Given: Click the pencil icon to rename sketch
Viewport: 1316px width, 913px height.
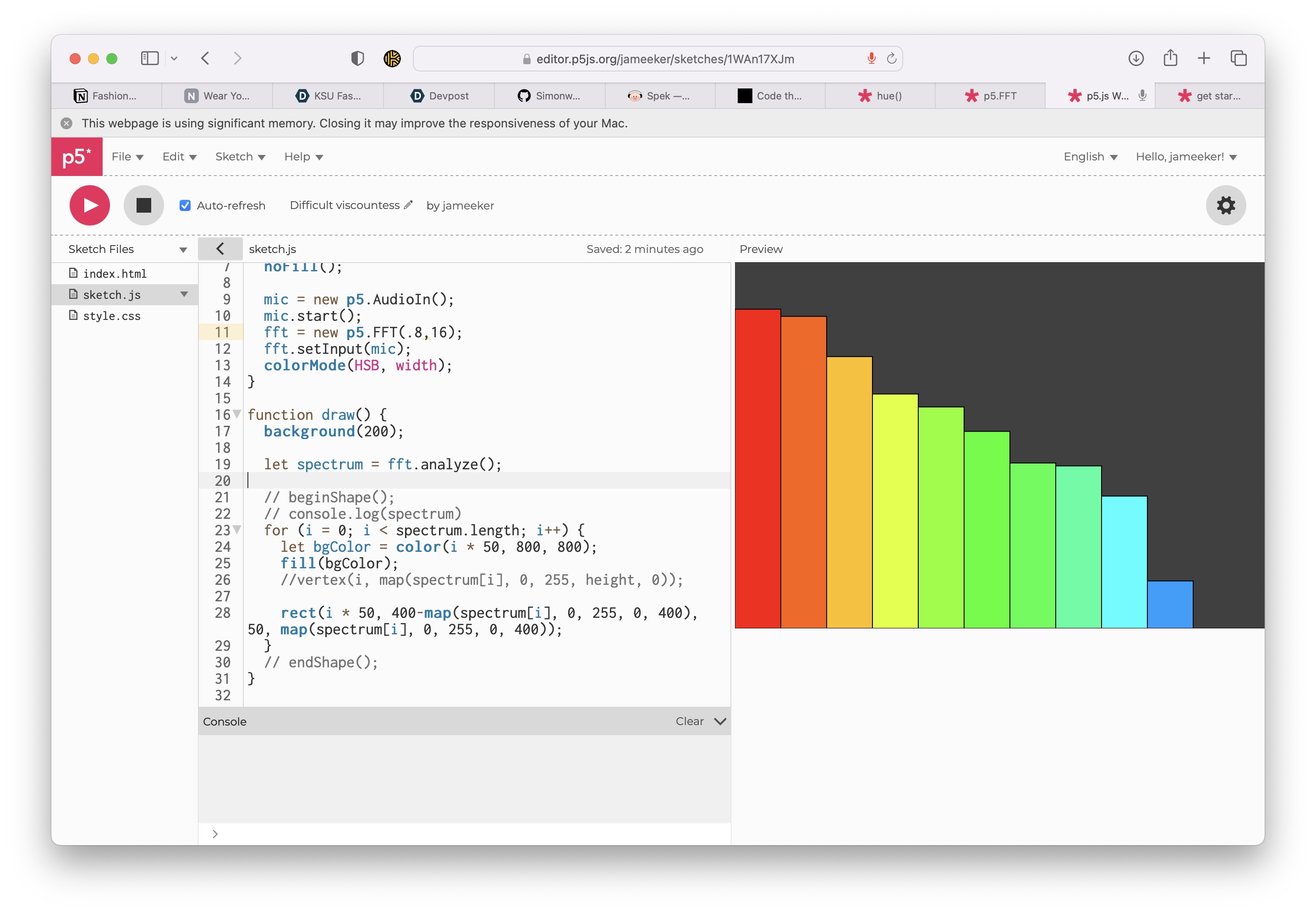Looking at the screenshot, I should click(x=408, y=205).
